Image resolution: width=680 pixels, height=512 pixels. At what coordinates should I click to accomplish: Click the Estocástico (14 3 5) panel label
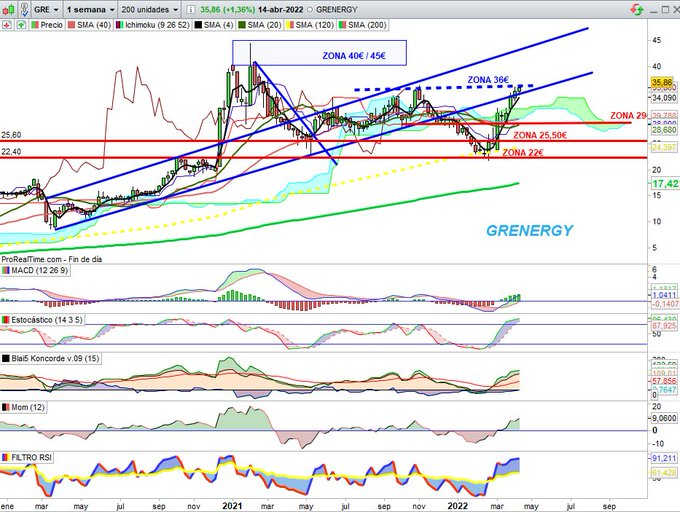coord(42,320)
